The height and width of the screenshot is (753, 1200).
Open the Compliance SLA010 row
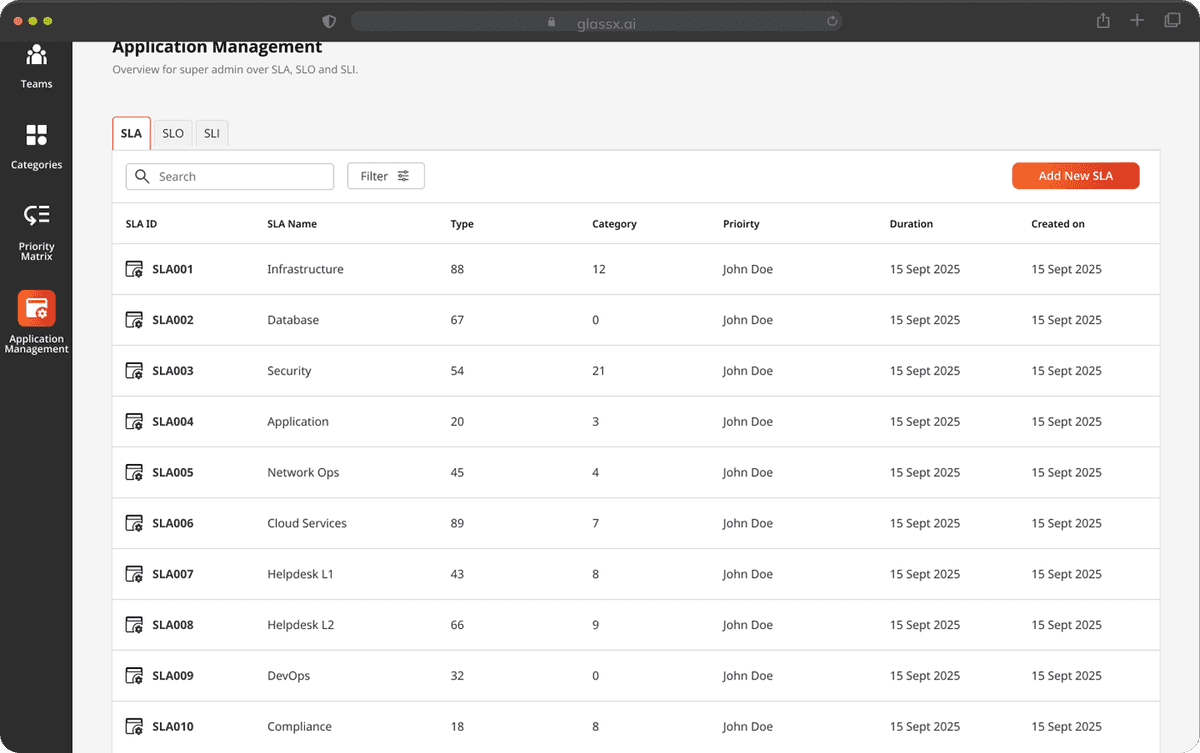[x=299, y=727]
